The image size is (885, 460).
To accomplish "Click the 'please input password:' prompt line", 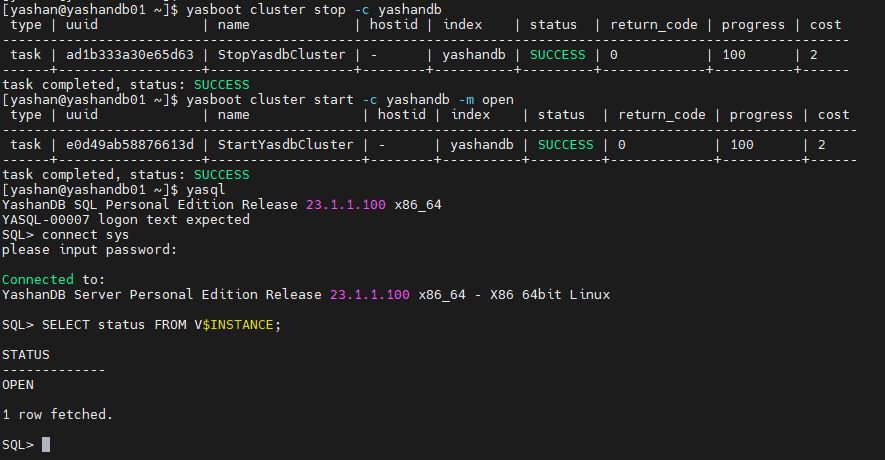I will click(89, 250).
